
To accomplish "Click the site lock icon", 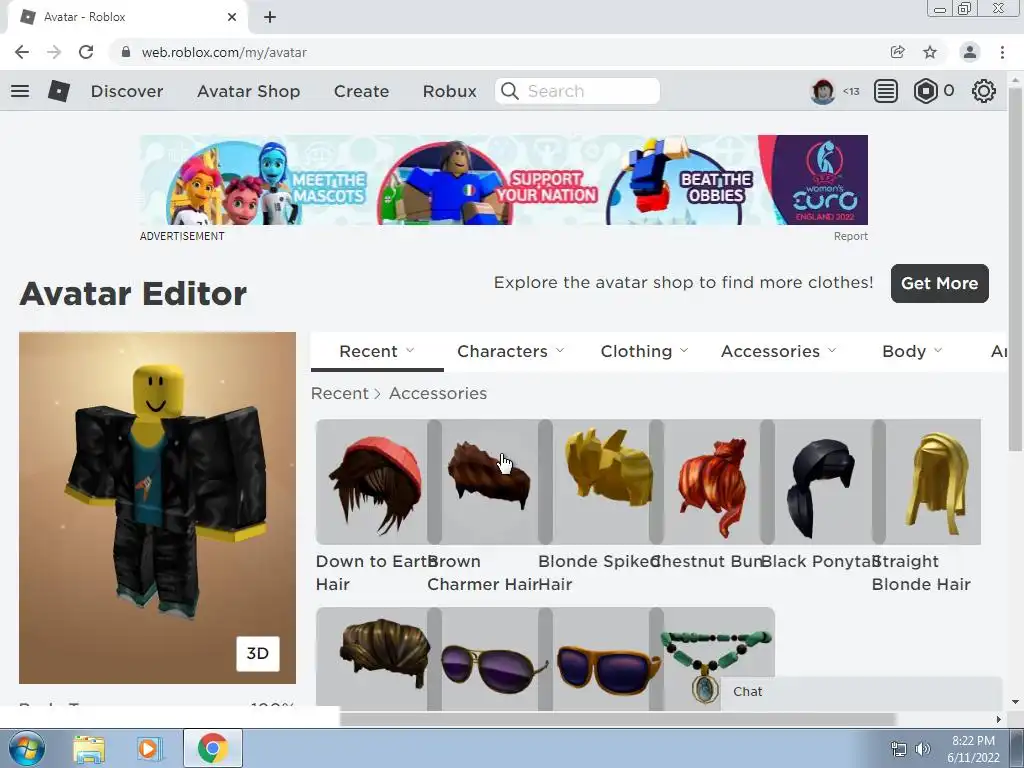I will pos(126,52).
